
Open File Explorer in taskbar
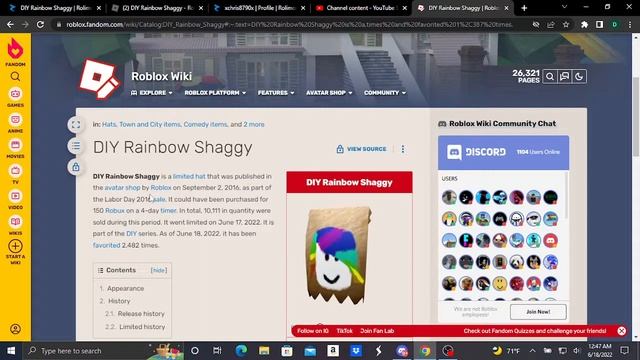click(264, 351)
